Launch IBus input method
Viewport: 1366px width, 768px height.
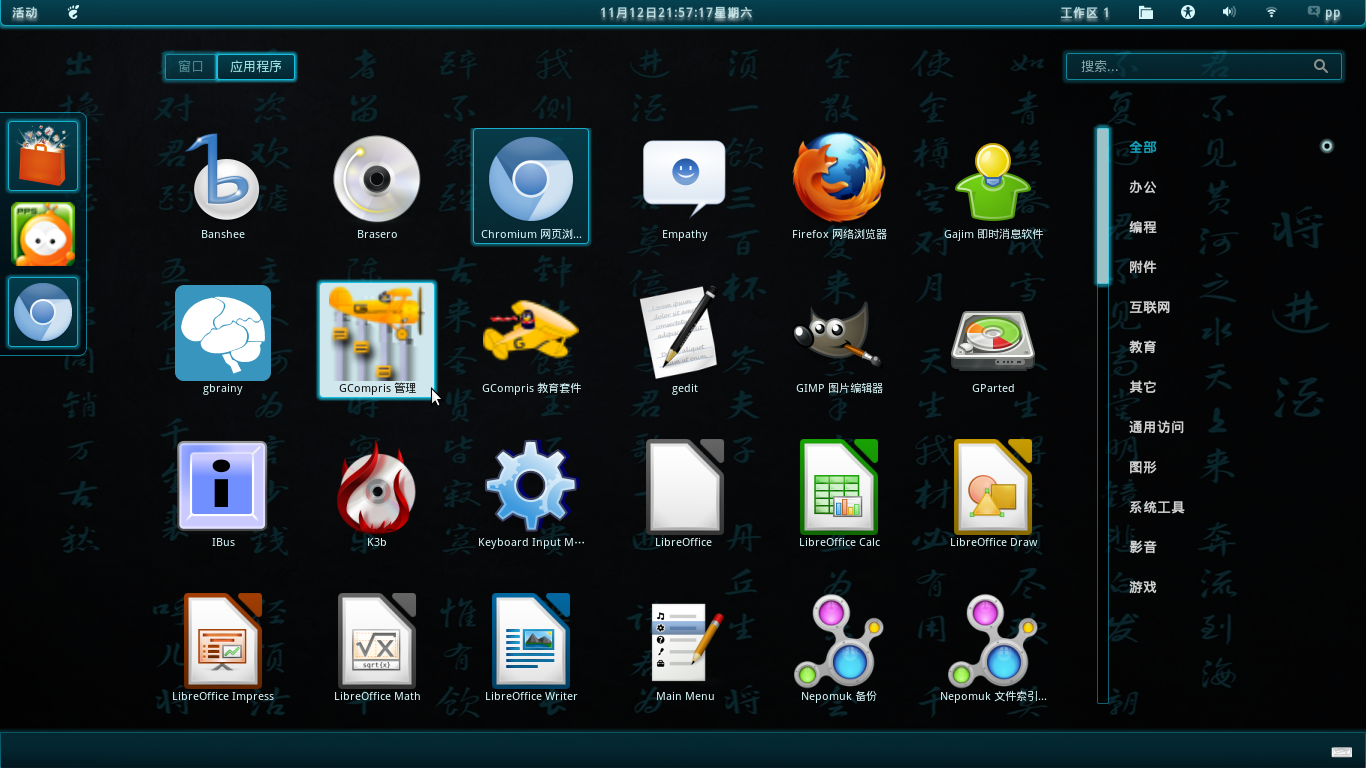[223, 494]
